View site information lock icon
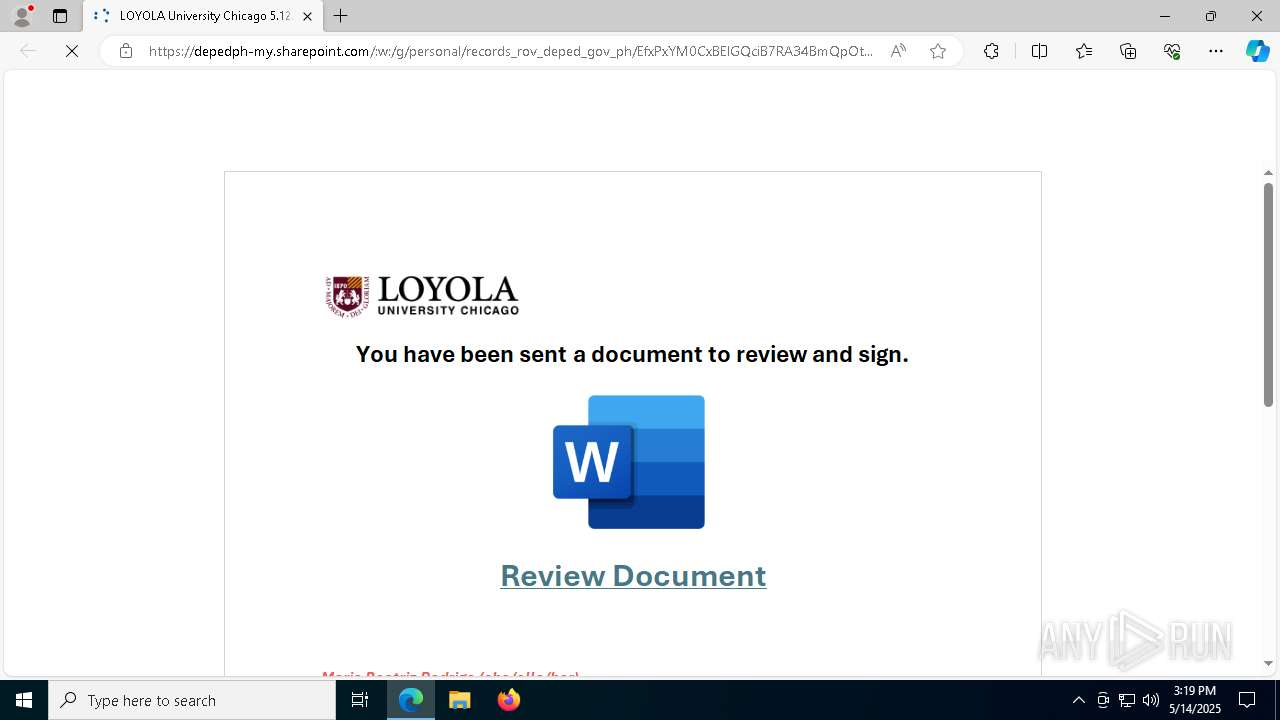The image size is (1280, 720). pos(126,51)
